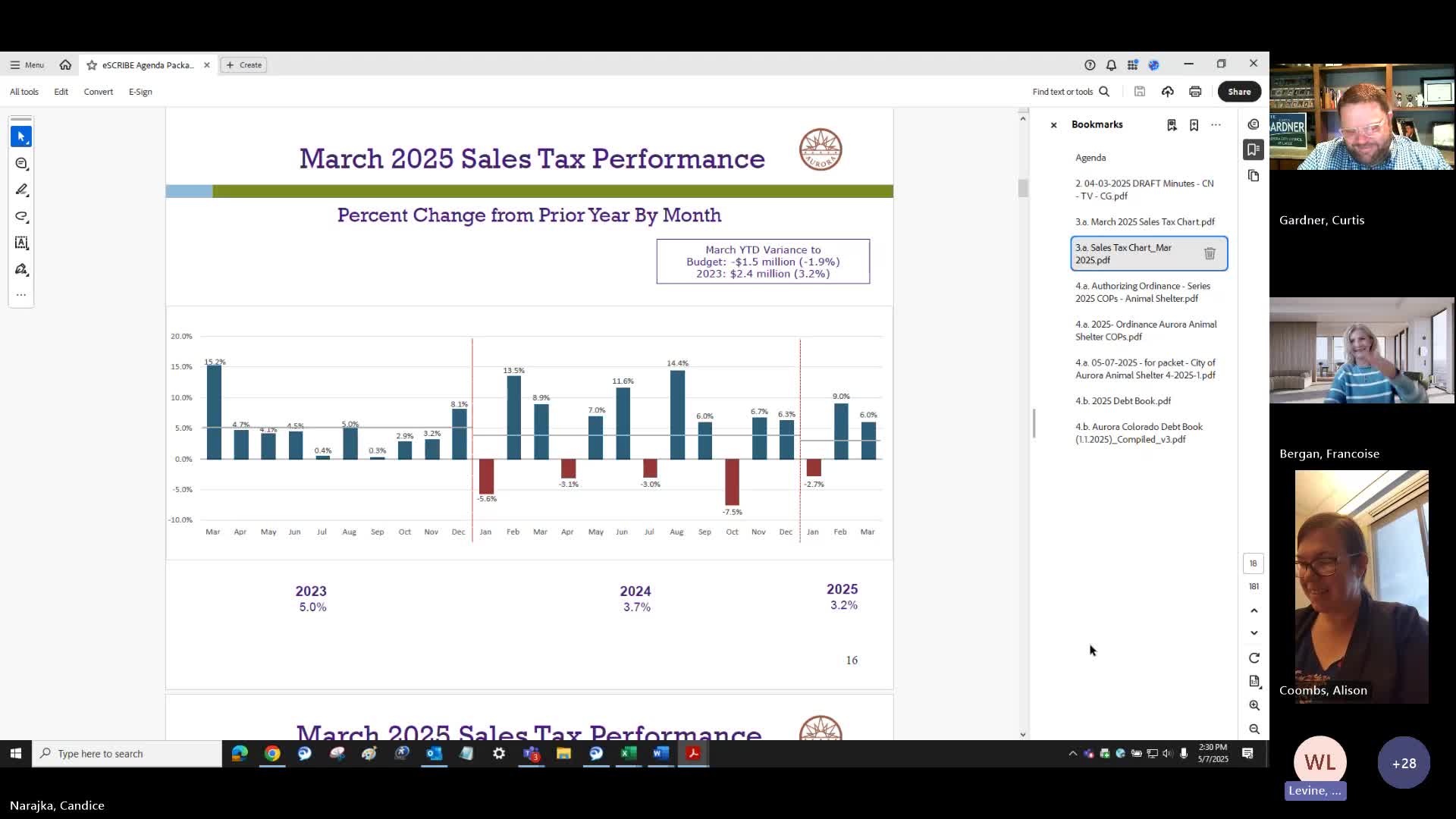
Task: Click the print icon
Action: [x=1195, y=92]
